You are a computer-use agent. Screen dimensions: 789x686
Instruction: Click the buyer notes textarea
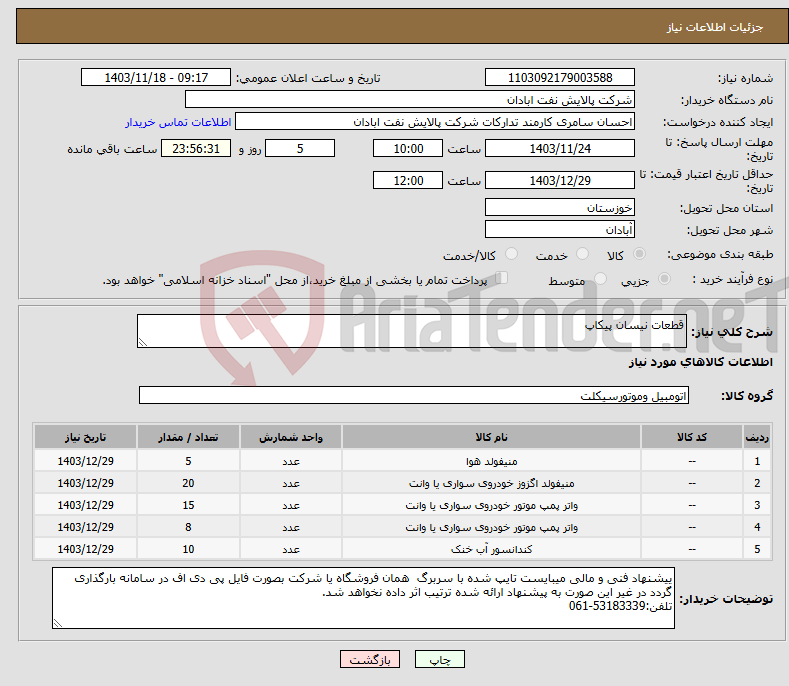[x=363, y=598]
